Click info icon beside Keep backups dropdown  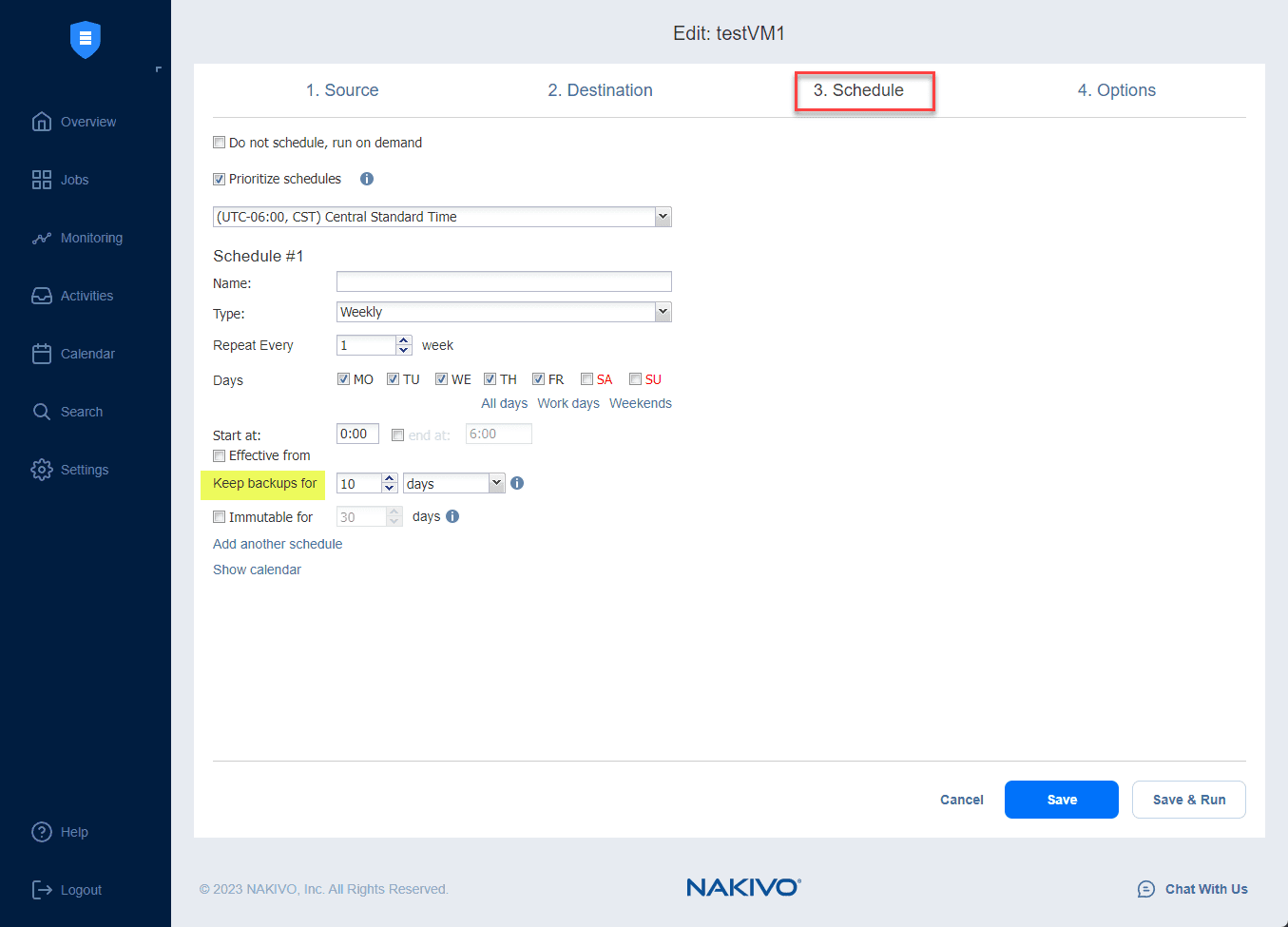(x=517, y=483)
